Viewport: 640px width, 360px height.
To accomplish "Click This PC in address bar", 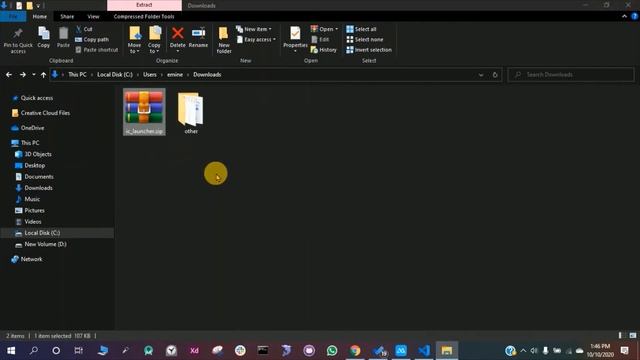I will 77,75.
